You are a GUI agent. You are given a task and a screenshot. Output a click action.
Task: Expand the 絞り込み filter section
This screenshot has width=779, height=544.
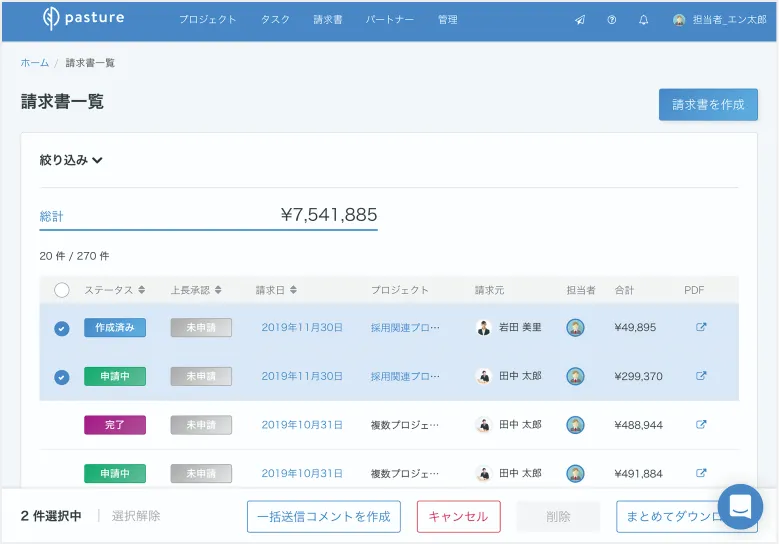pyautogui.click(x=72, y=160)
